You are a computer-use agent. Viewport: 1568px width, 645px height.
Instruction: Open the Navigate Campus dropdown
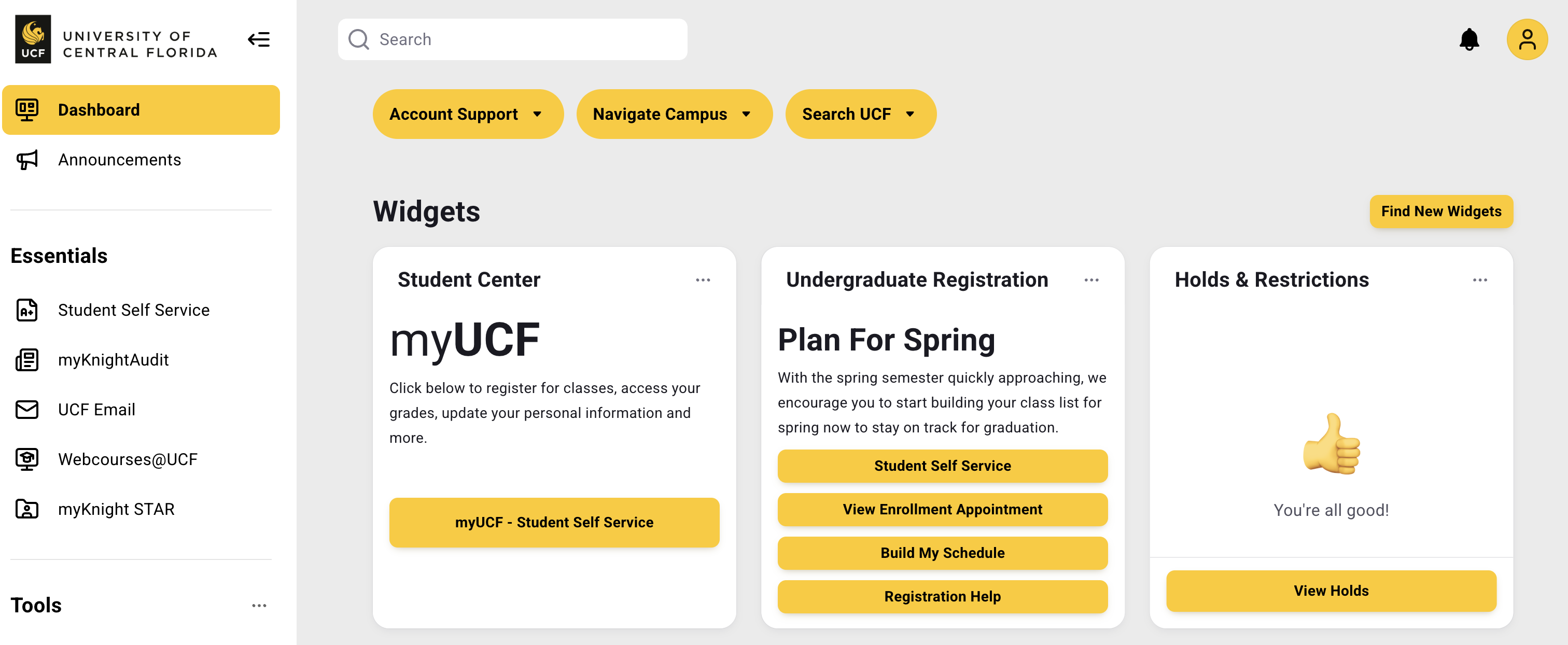coord(675,114)
